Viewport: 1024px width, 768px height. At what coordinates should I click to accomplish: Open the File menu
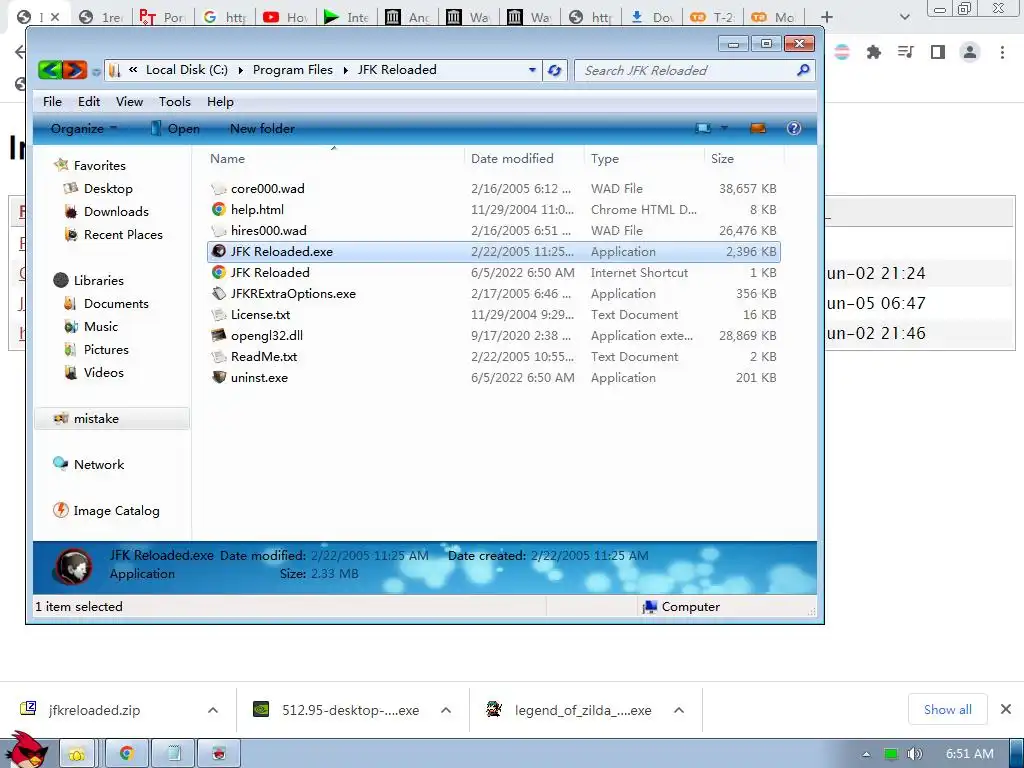pyautogui.click(x=52, y=102)
